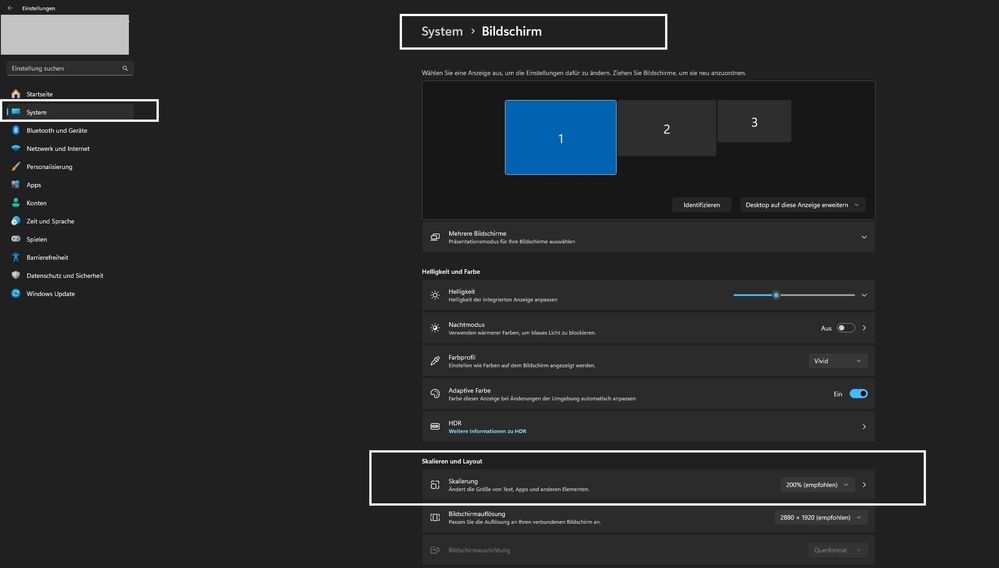The width and height of the screenshot is (999, 568).
Task: Turn off the Adaptive Farbe switch
Action: 858,394
